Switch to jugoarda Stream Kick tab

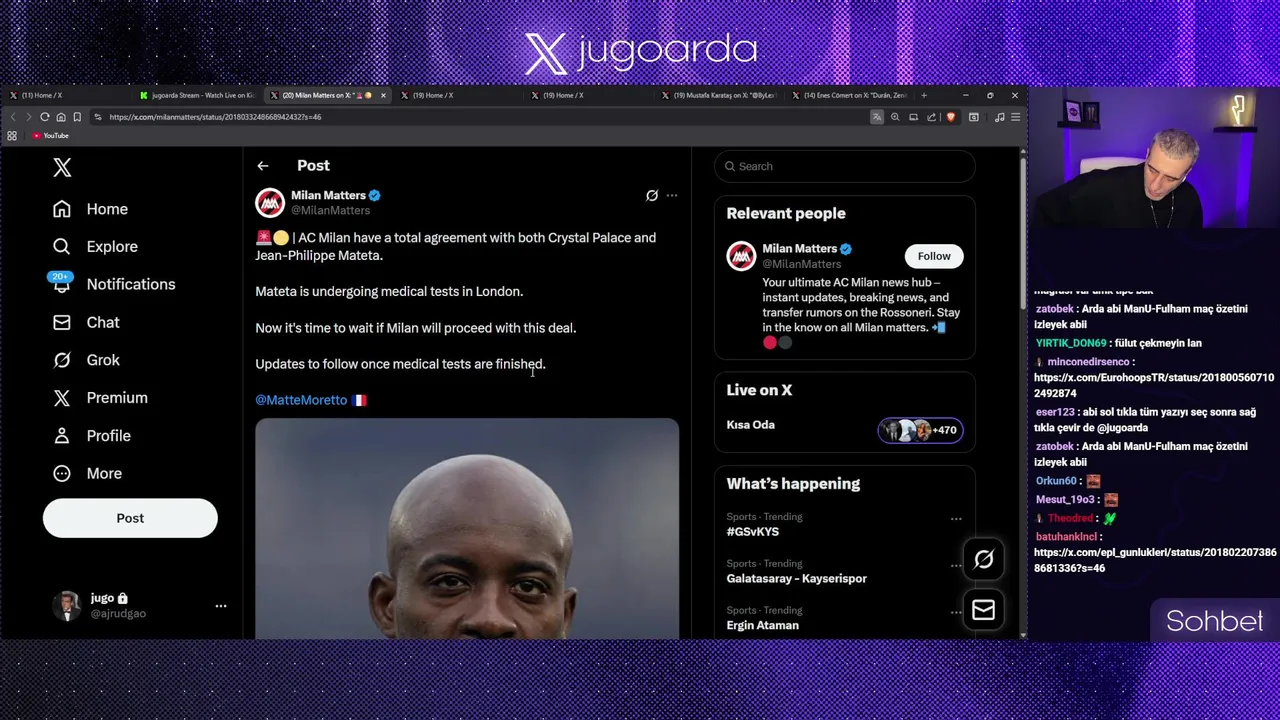(x=198, y=95)
